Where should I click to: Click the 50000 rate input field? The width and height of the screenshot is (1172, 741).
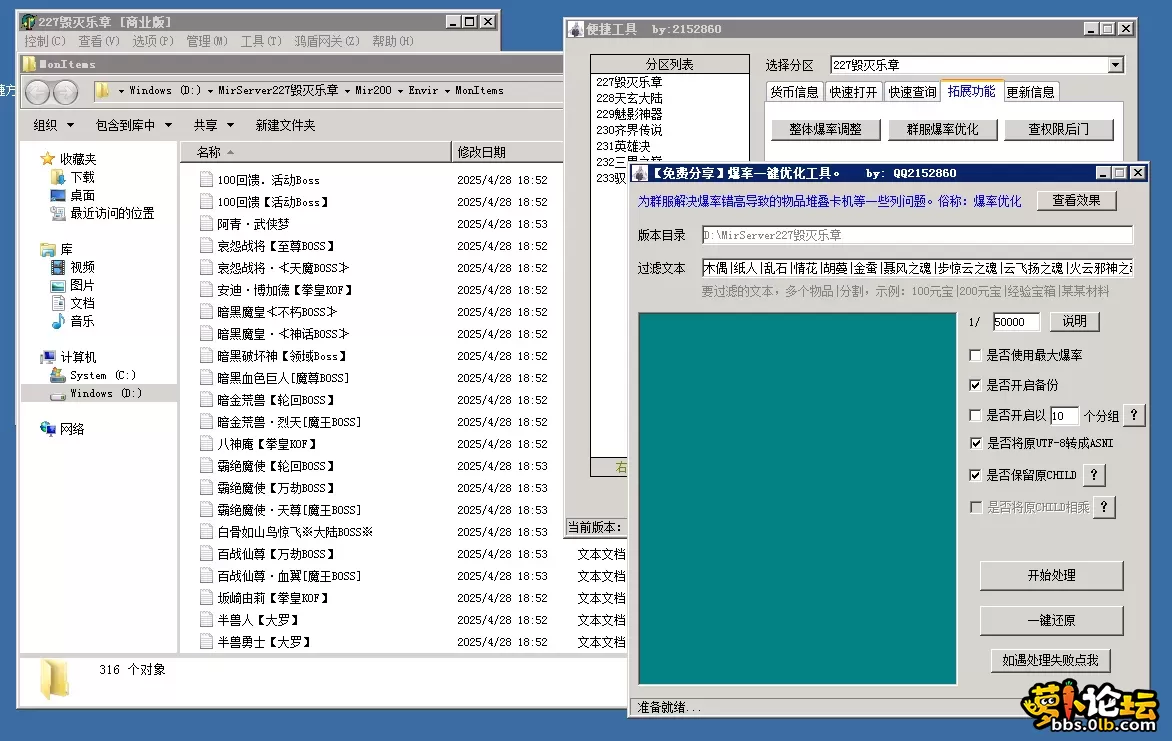pos(1016,322)
